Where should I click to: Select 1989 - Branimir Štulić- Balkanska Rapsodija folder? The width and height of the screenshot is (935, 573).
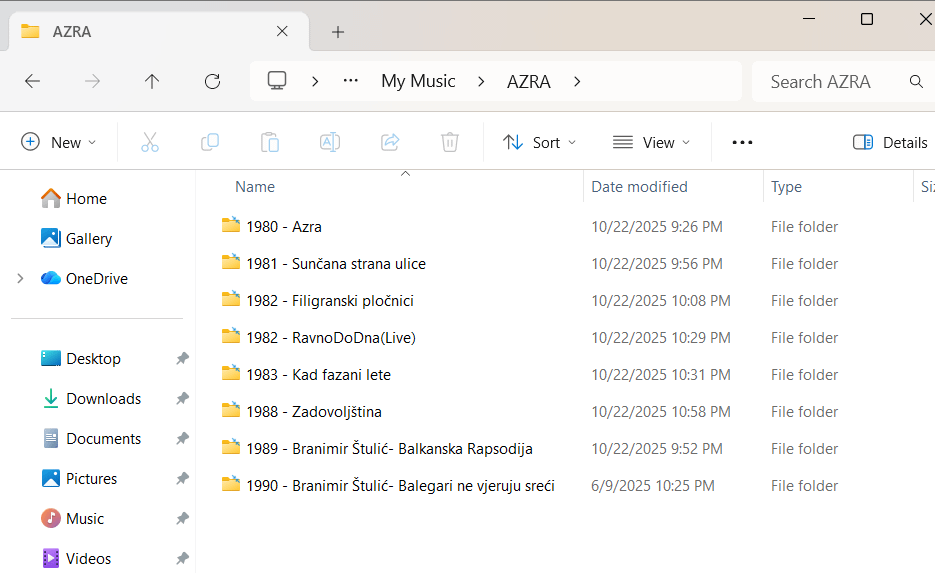click(389, 448)
